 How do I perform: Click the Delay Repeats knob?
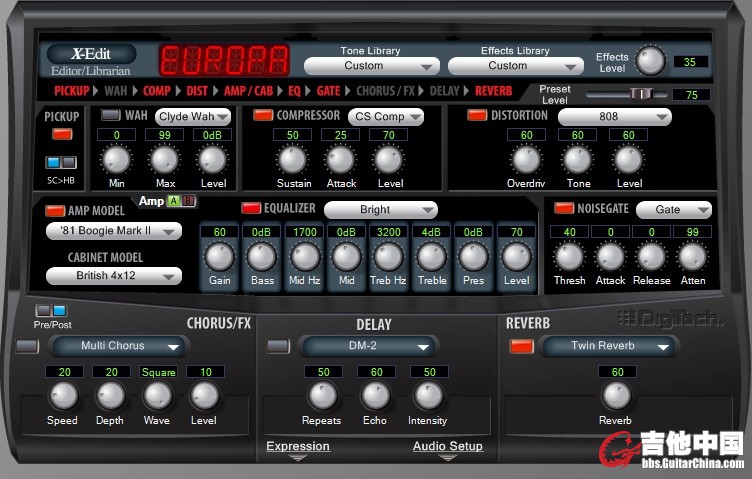point(322,396)
